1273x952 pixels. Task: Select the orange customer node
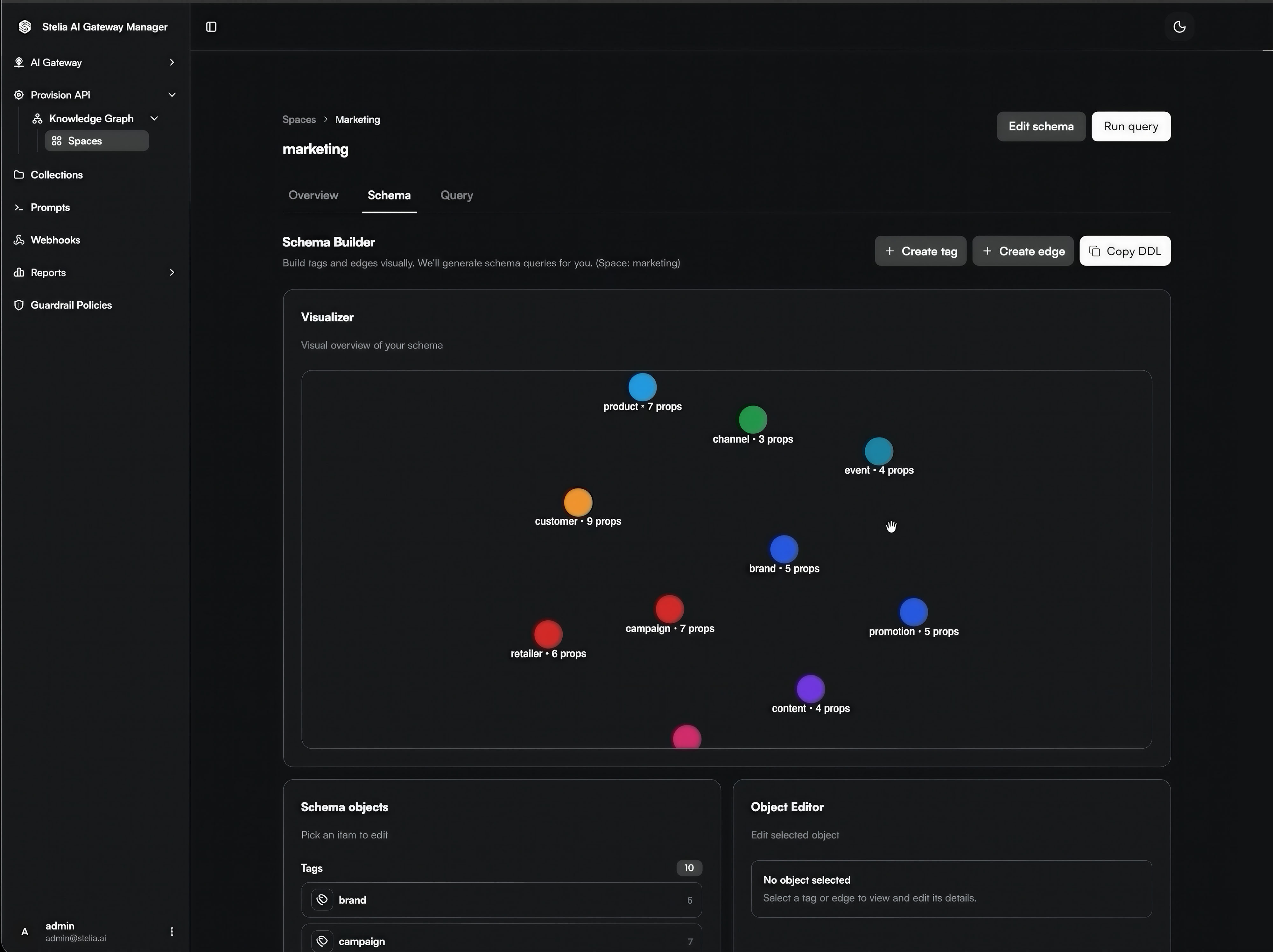pyautogui.click(x=578, y=502)
